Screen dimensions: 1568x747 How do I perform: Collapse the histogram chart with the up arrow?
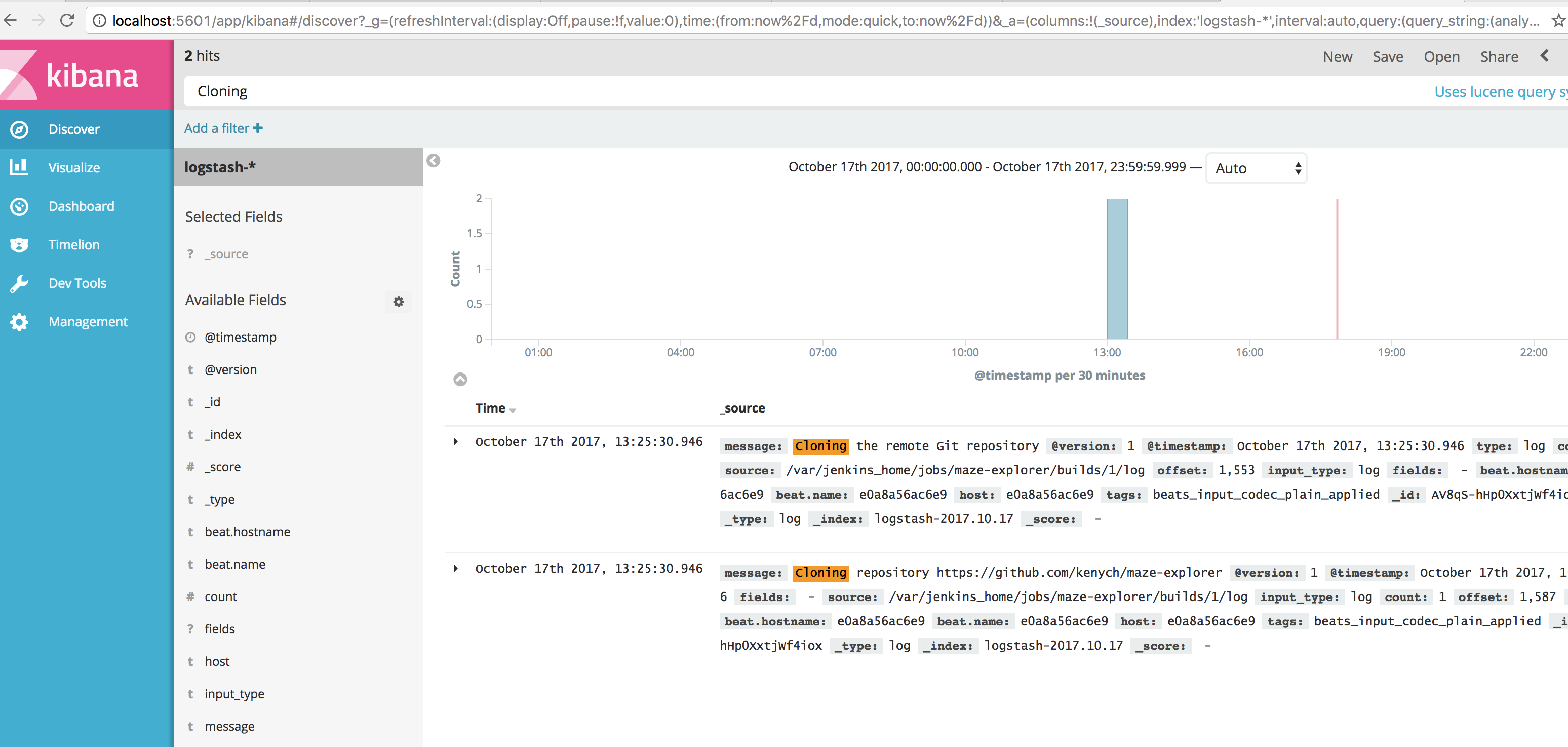coord(461,380)
